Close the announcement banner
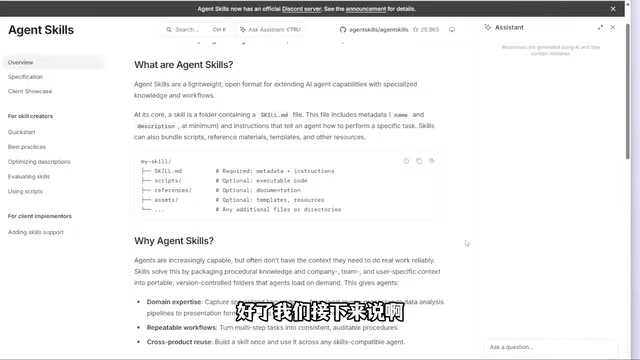640x360 pixels. click(x=613, y=9)
